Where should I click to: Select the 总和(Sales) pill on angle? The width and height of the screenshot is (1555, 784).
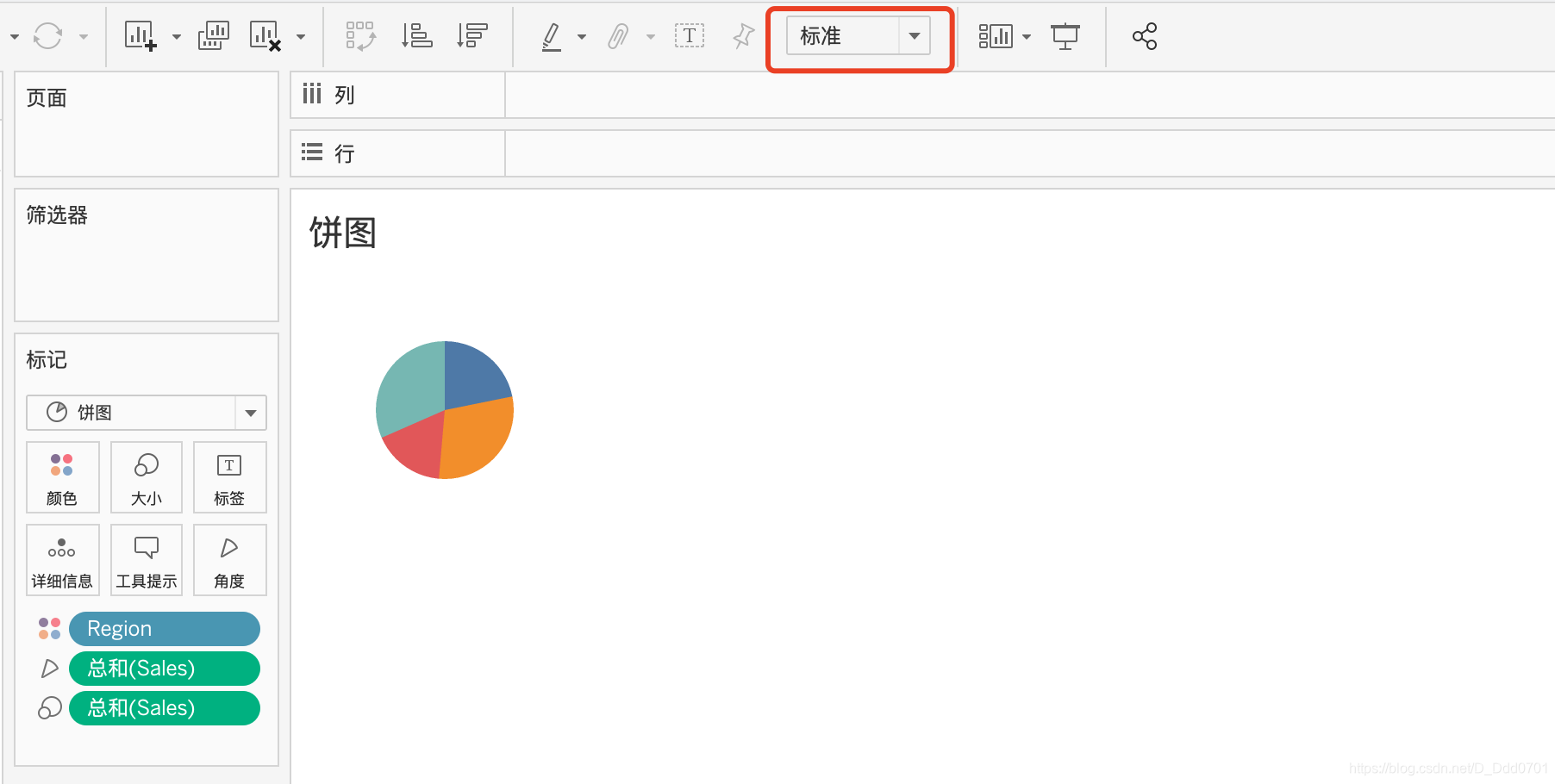165,669
